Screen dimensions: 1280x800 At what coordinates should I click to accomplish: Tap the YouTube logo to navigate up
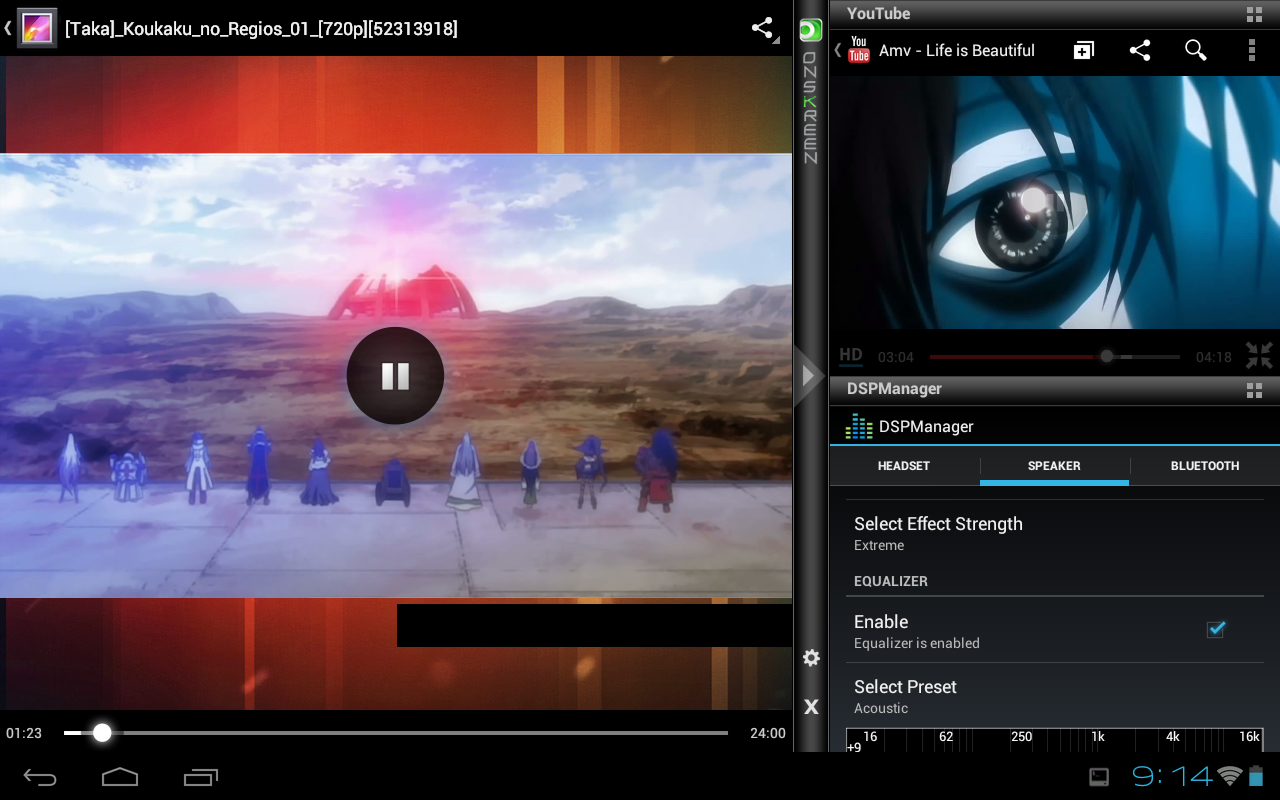pyautogui.click(x=858, y=50)
